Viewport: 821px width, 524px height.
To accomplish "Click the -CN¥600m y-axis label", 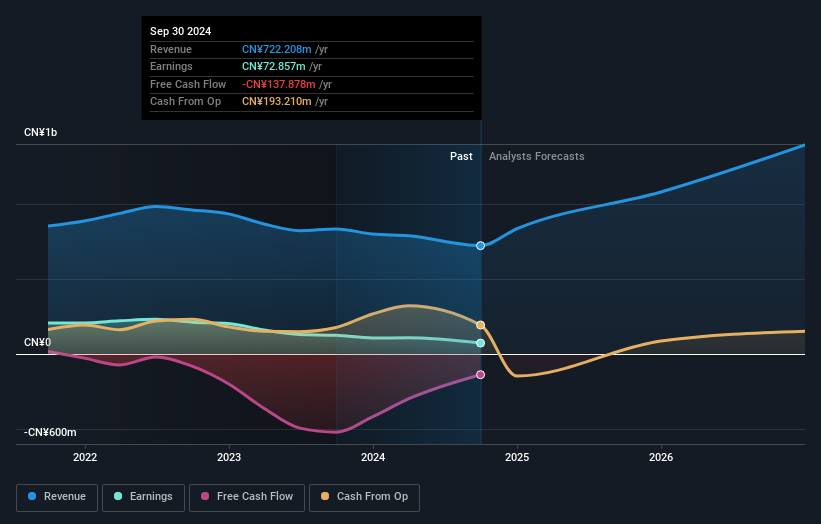I will click(50, 432).
